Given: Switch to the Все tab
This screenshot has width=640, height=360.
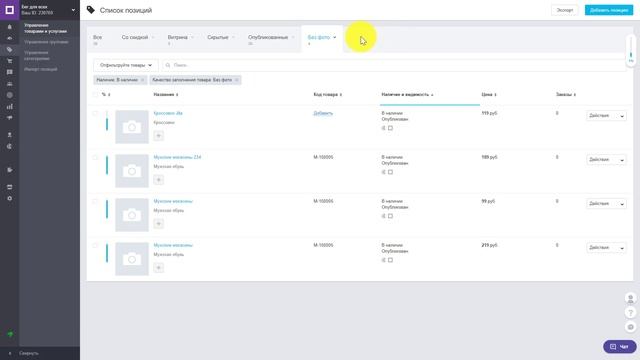Looking at the screenshot, I should coord(98,39).
